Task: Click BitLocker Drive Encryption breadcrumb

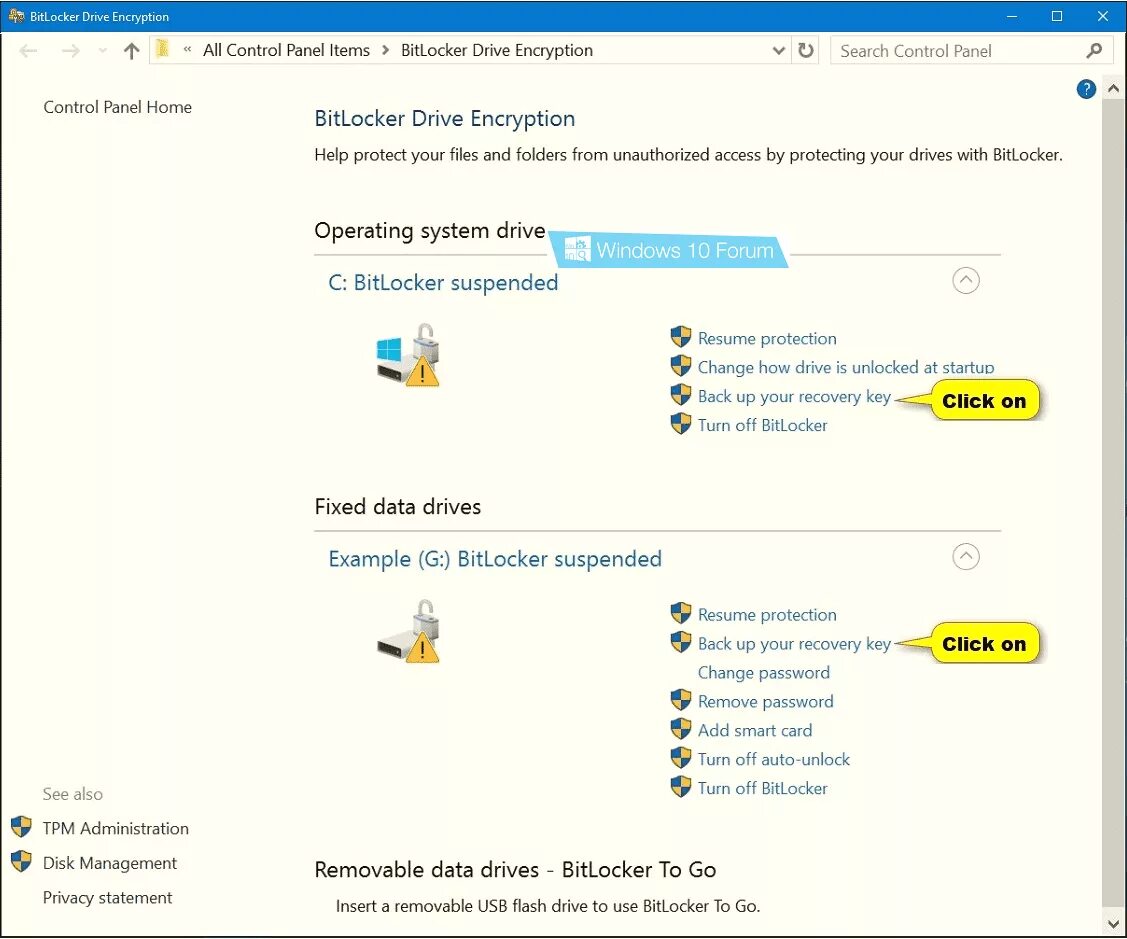Action: point(497,50)
